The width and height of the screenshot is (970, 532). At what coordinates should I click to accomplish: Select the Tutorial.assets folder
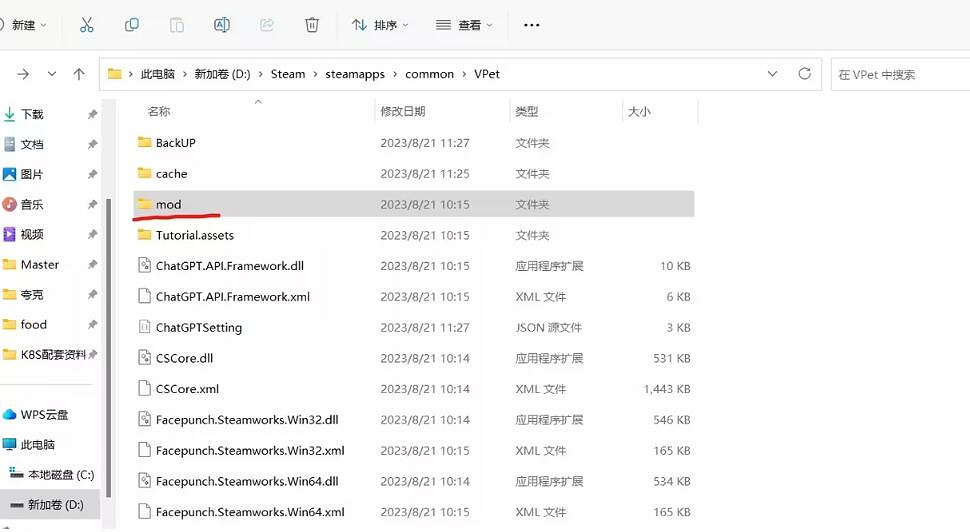coord(413,235)
